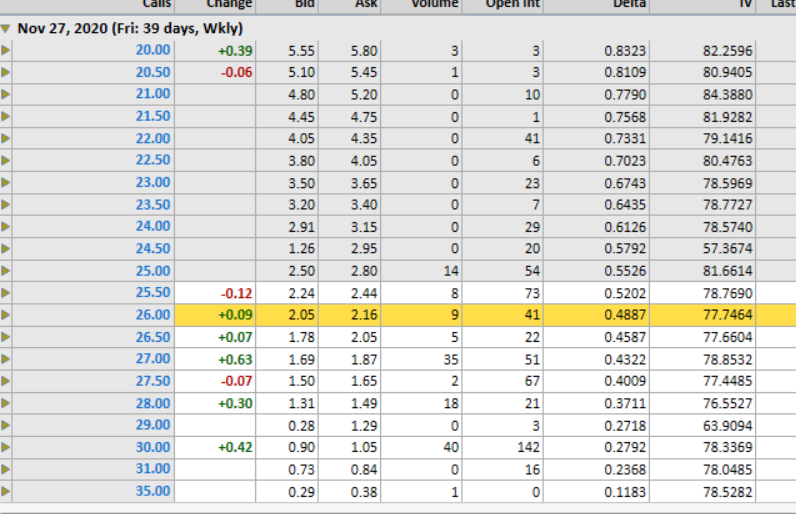
Task: Select the +0.63 change value
Action: coord(235,360)
